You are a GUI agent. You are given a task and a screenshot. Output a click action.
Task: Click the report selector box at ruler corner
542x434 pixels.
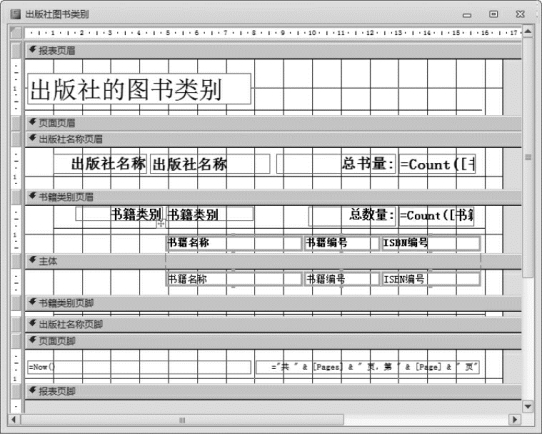click(x=16, y=32)
